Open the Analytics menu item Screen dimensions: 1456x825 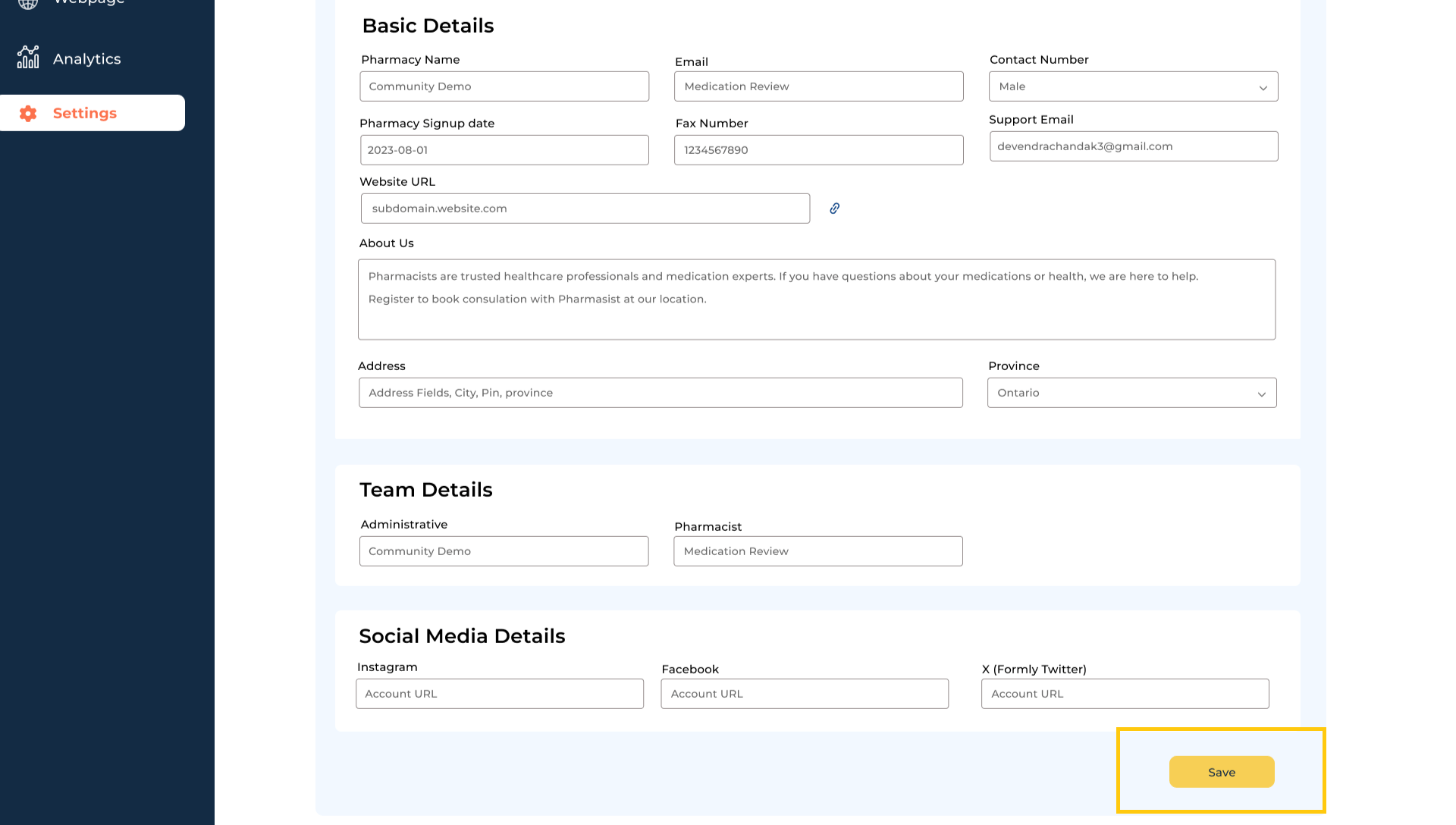click(x=86, y=59)
